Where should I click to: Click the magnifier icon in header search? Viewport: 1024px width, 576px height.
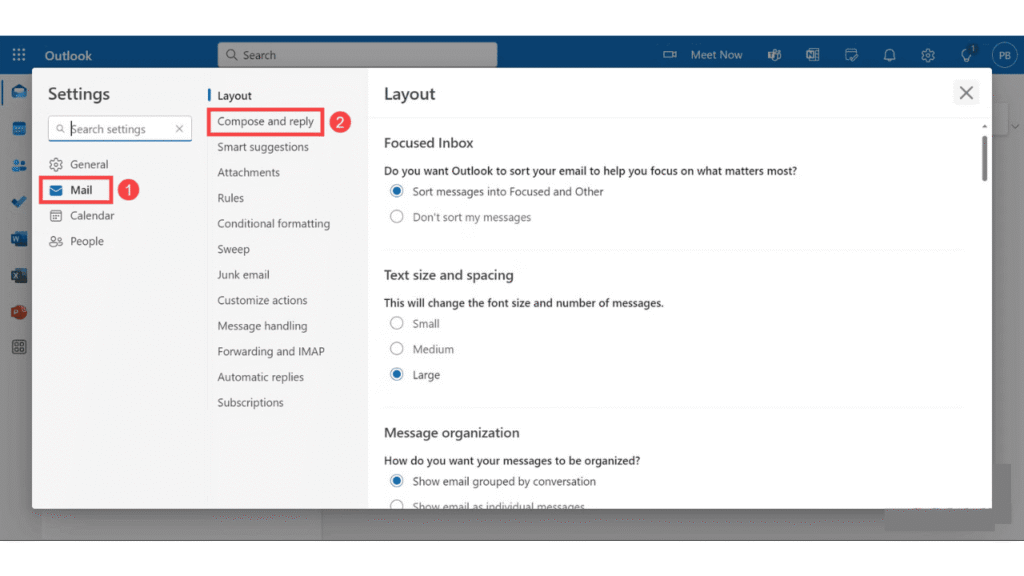click(x=231, y=55)
